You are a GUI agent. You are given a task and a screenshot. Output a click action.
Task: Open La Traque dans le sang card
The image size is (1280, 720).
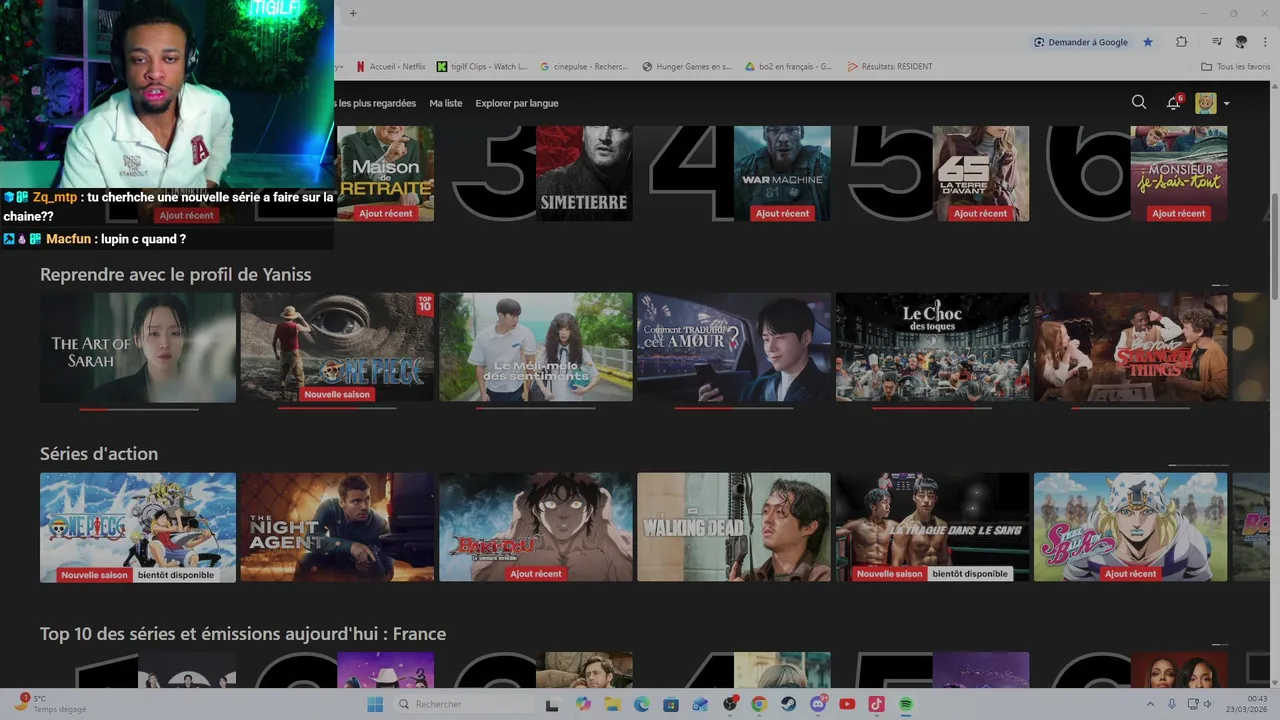pos(933,527)
